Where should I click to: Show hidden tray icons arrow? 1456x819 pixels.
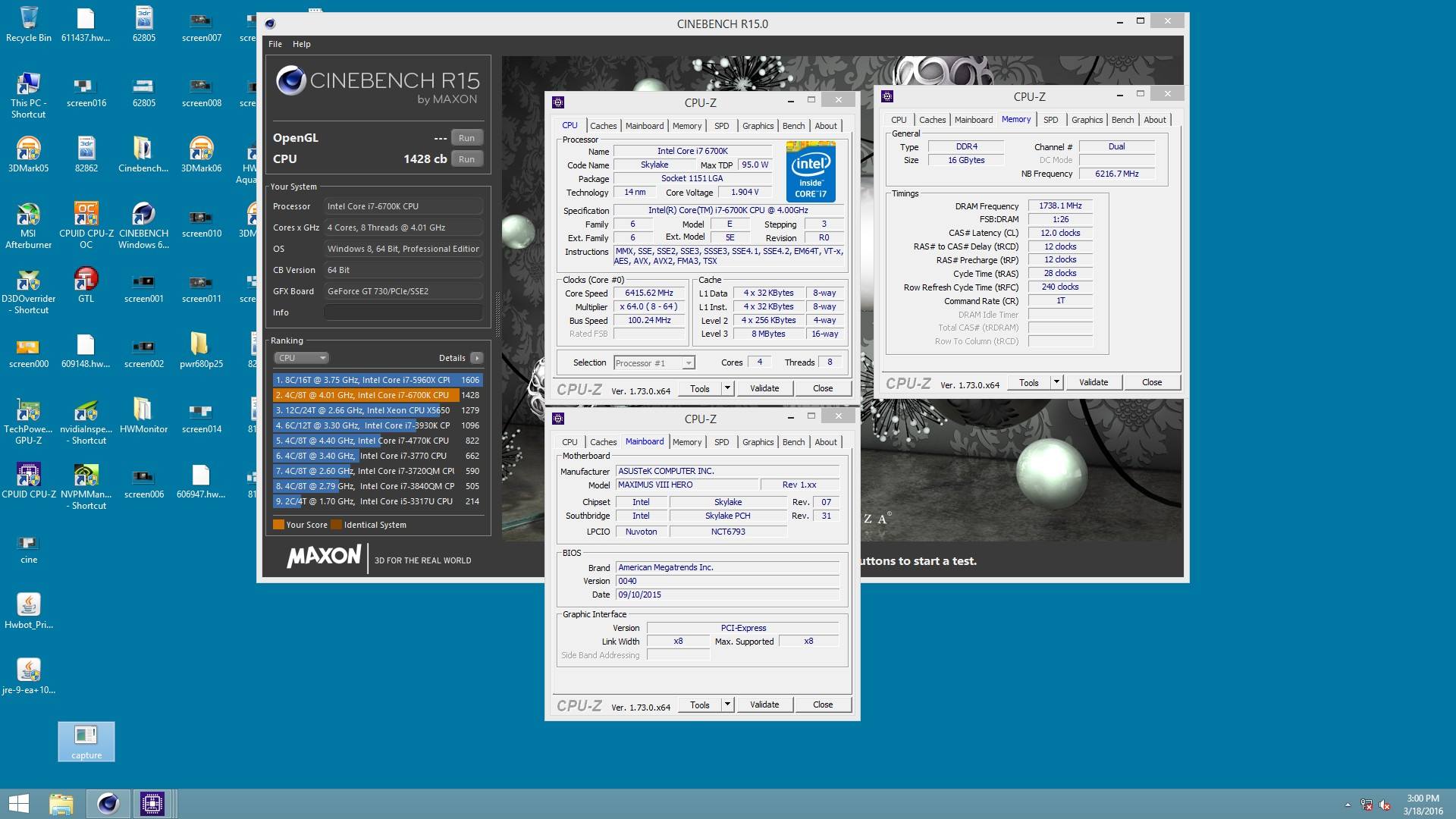coord(1348,805)
